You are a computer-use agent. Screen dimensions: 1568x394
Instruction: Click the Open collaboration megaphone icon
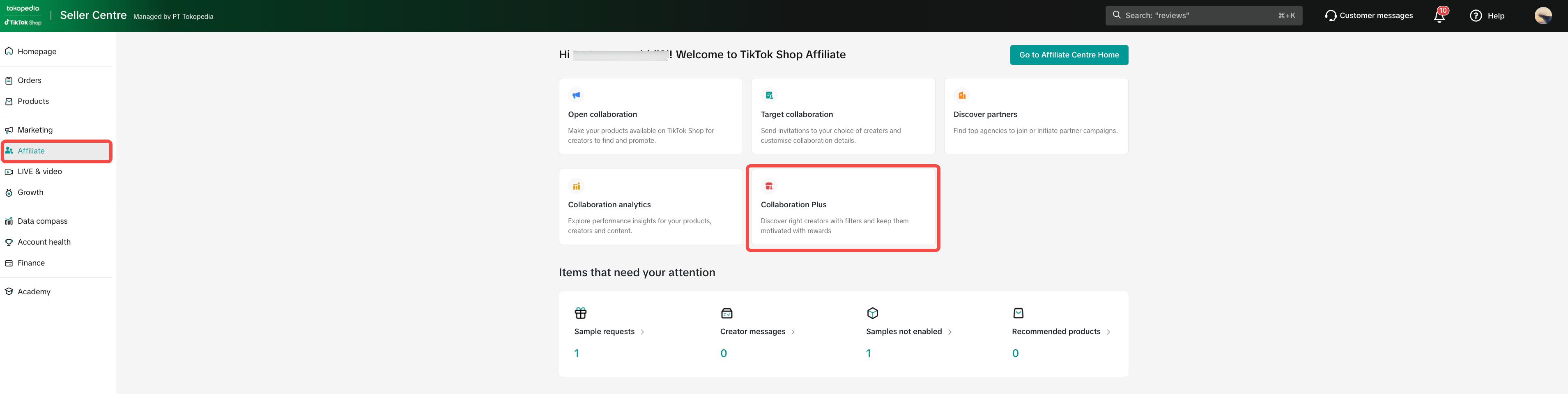coord(576,96)
